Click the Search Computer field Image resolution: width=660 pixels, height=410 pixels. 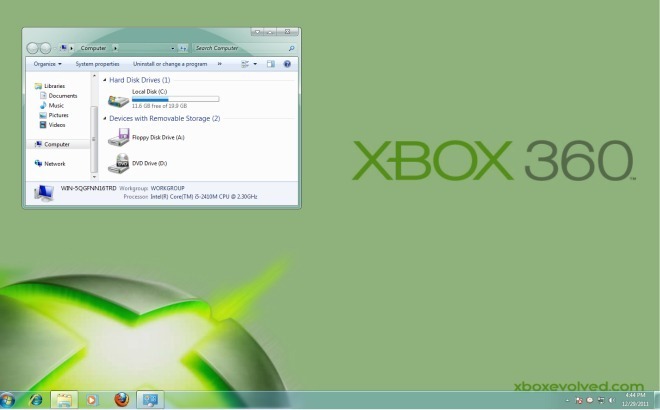point(241,48)
